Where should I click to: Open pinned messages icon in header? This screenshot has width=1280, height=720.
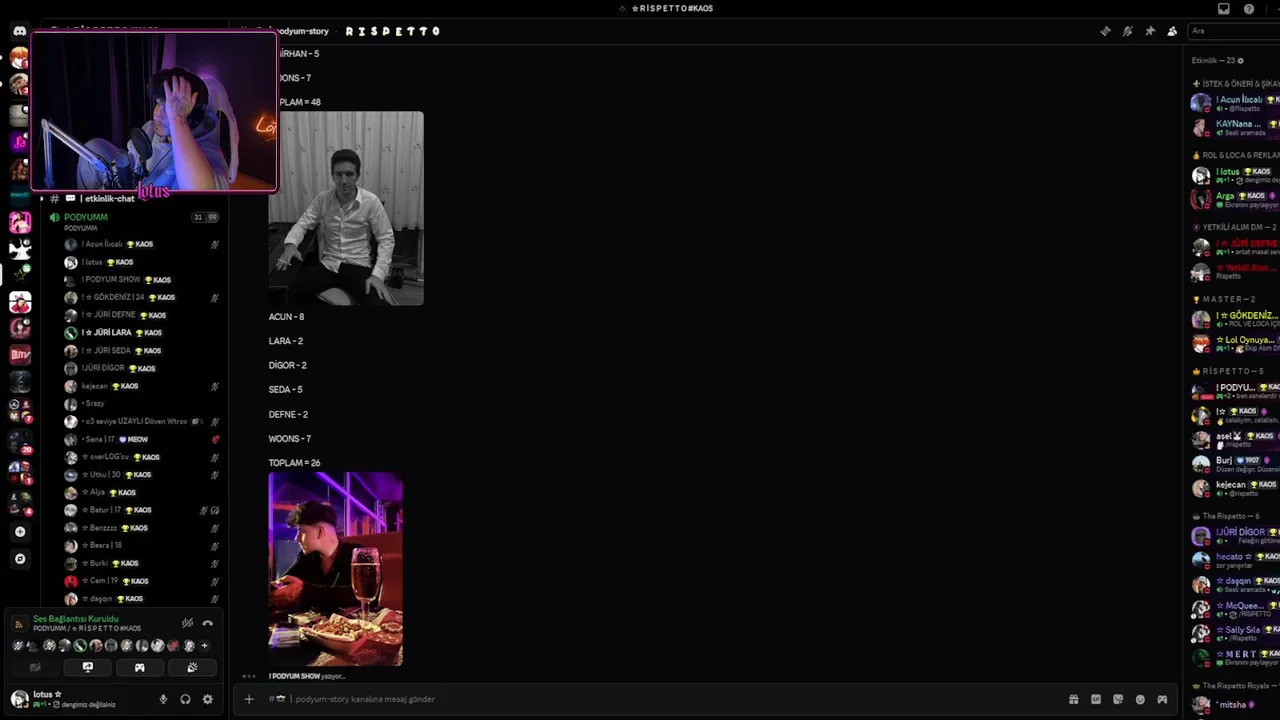[1150, 31]
